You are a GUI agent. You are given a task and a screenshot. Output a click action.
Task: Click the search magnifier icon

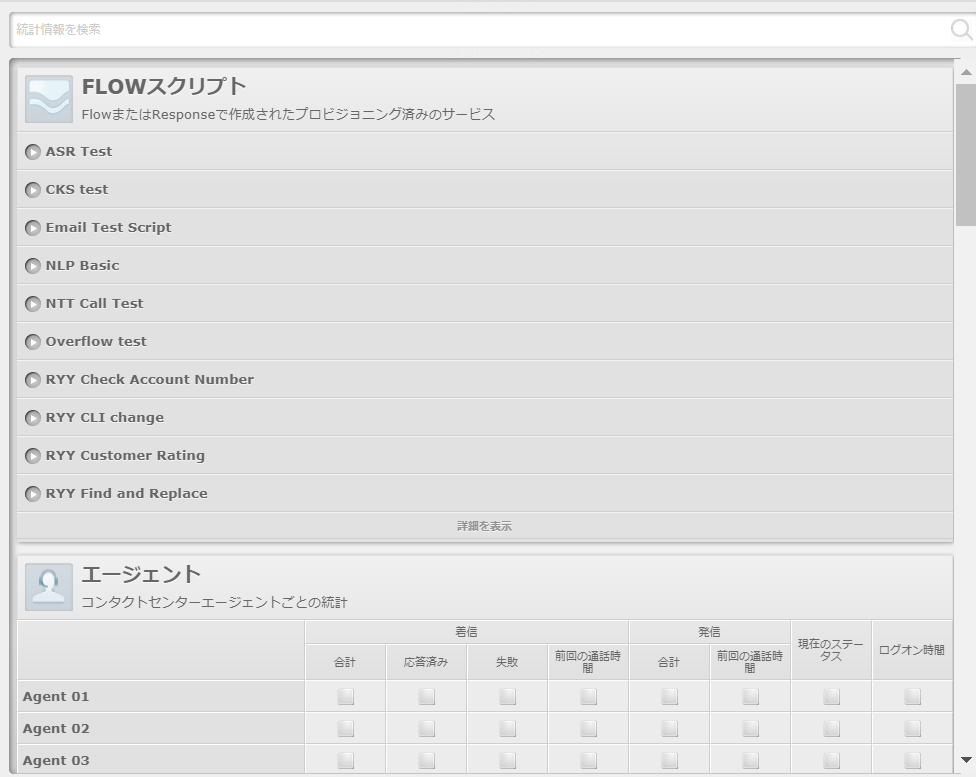tap(961, 29)
